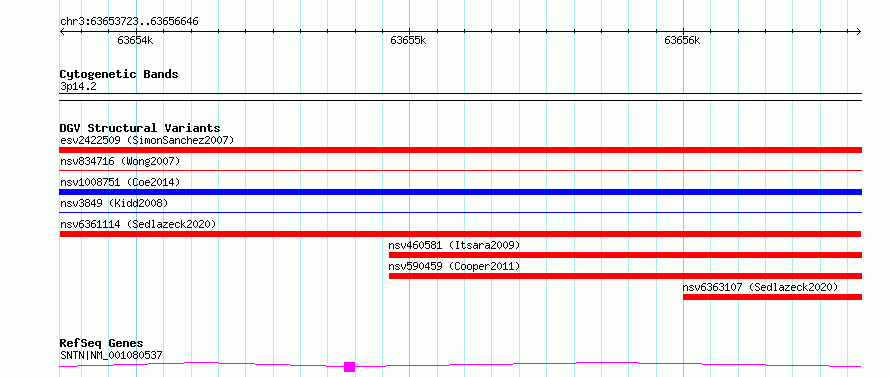Screen dimensions: 890x377
Task: Open nsv590459 (Cooper2011) variant label
Action: (x=454, y=266)
